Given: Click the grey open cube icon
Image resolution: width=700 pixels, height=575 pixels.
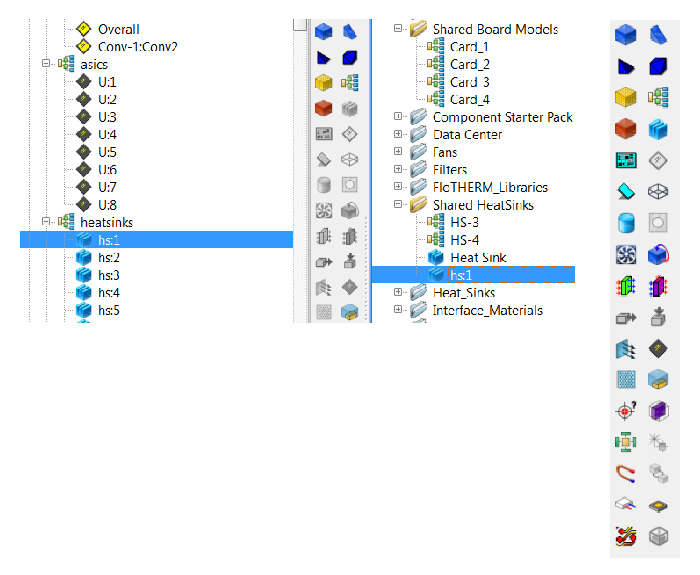Looking at the screenshot, I should click(x=658, y=536).
